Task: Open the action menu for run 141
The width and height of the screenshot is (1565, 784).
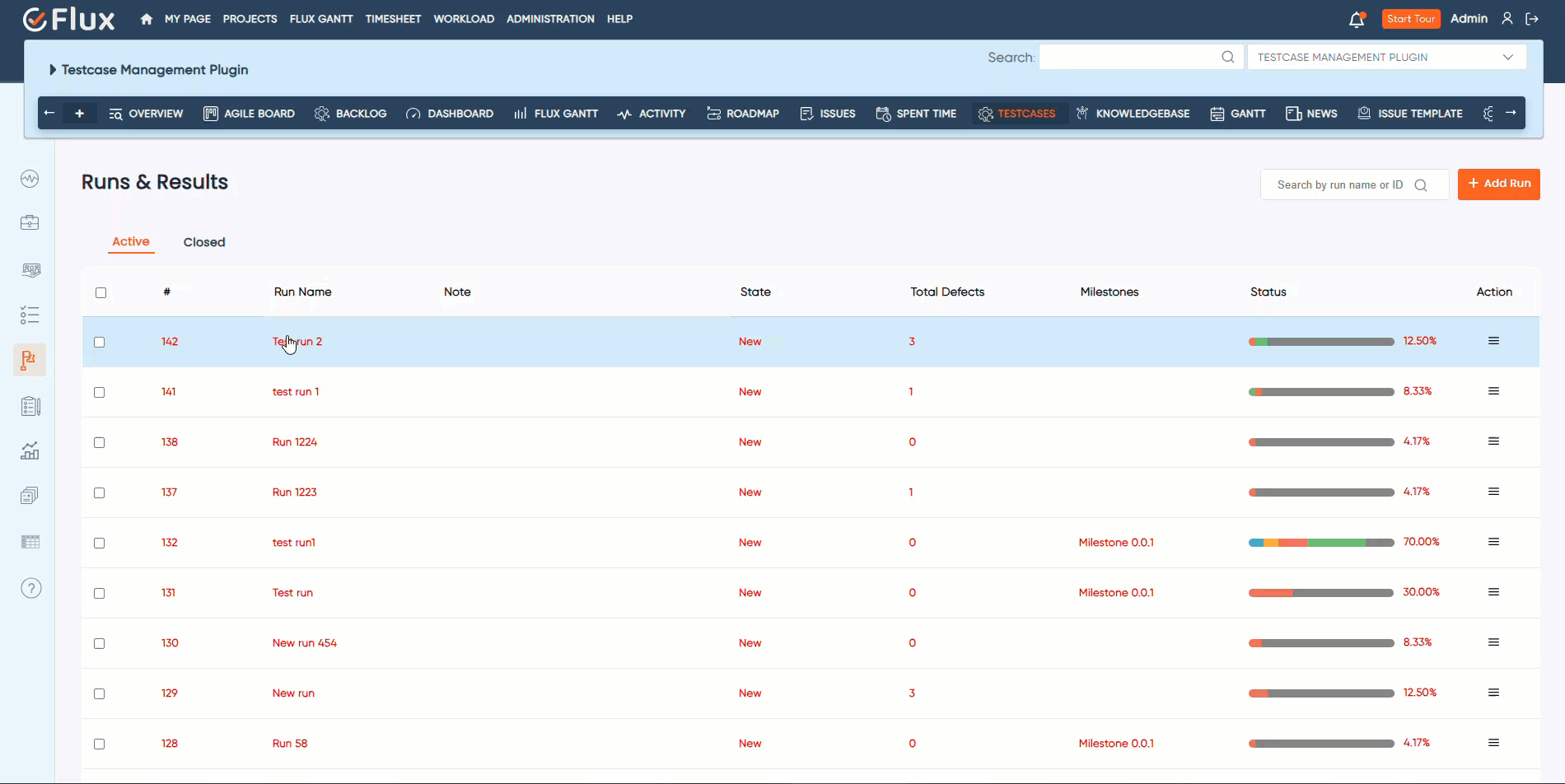Action: (x=1493, y=391)
